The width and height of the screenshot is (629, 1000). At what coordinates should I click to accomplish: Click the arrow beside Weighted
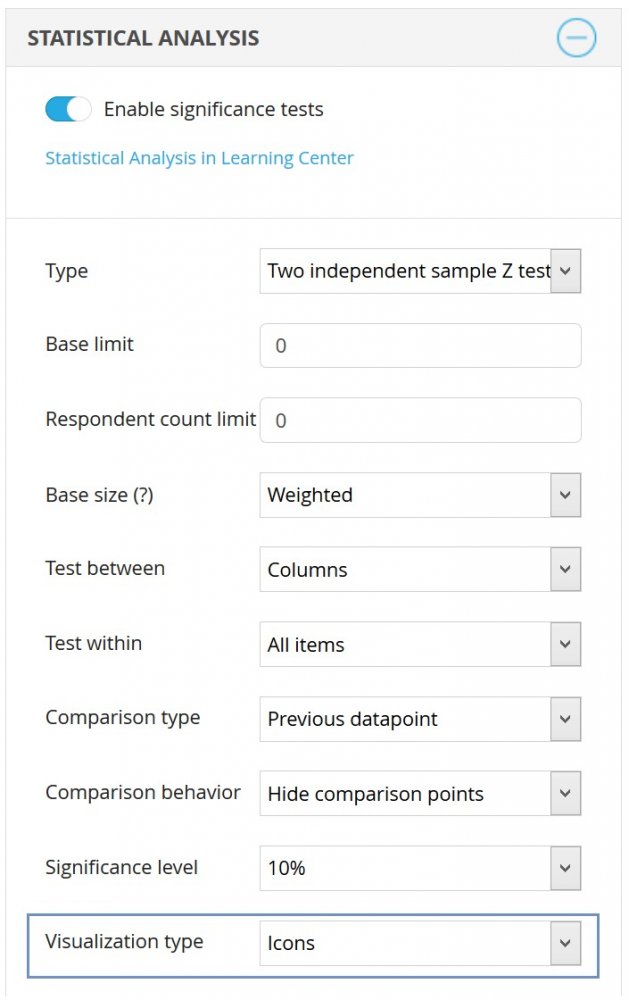pos(566,495)
